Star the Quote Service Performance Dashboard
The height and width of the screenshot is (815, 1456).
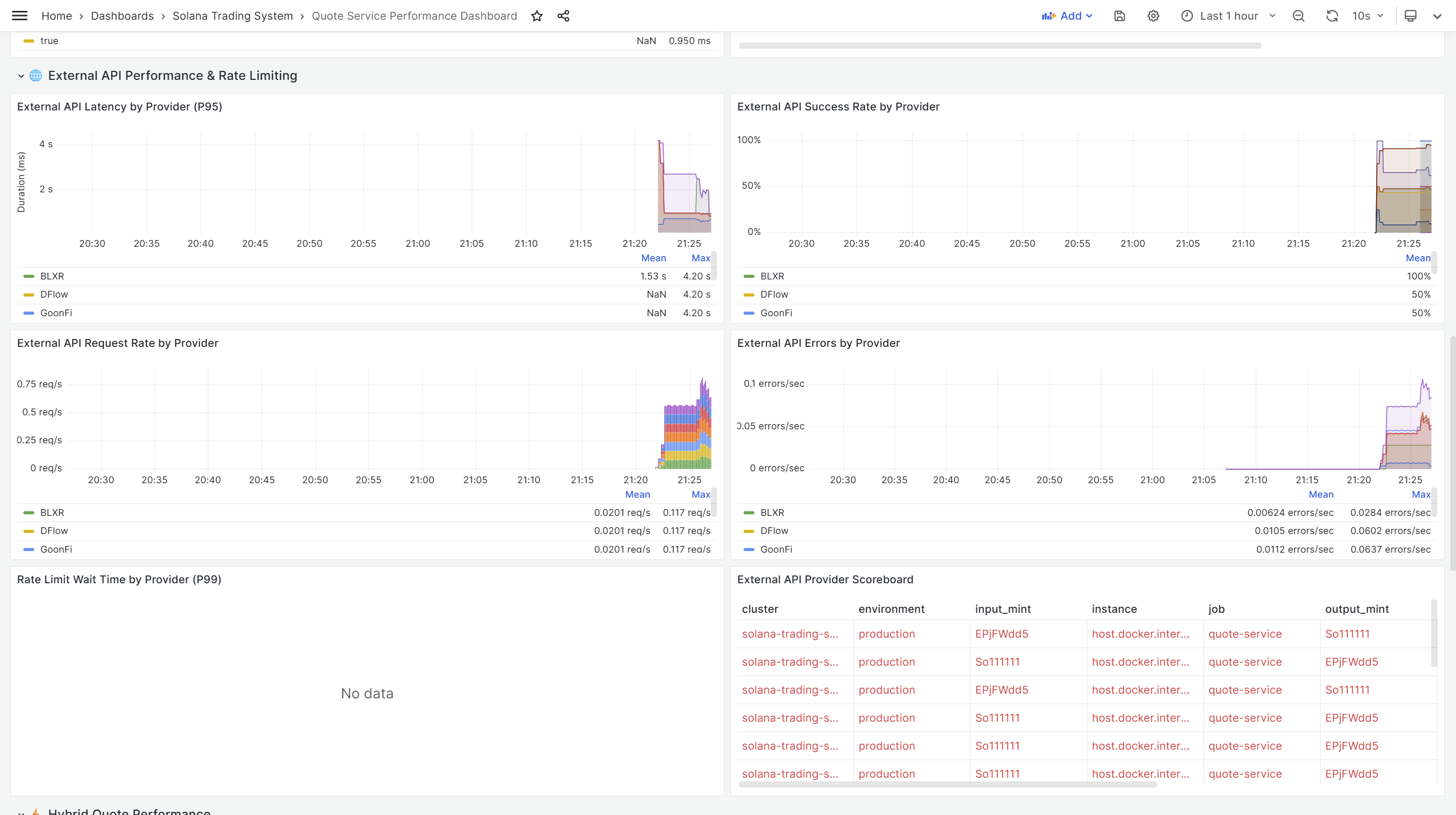pos(537,16)
